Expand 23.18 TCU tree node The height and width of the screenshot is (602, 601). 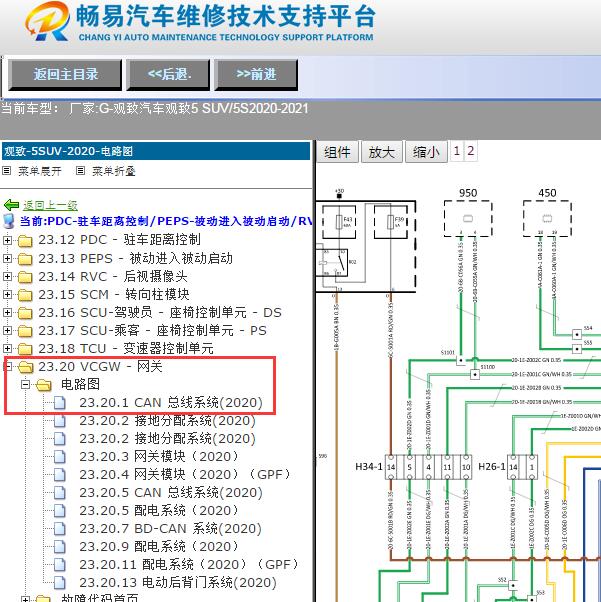[7, 349]
